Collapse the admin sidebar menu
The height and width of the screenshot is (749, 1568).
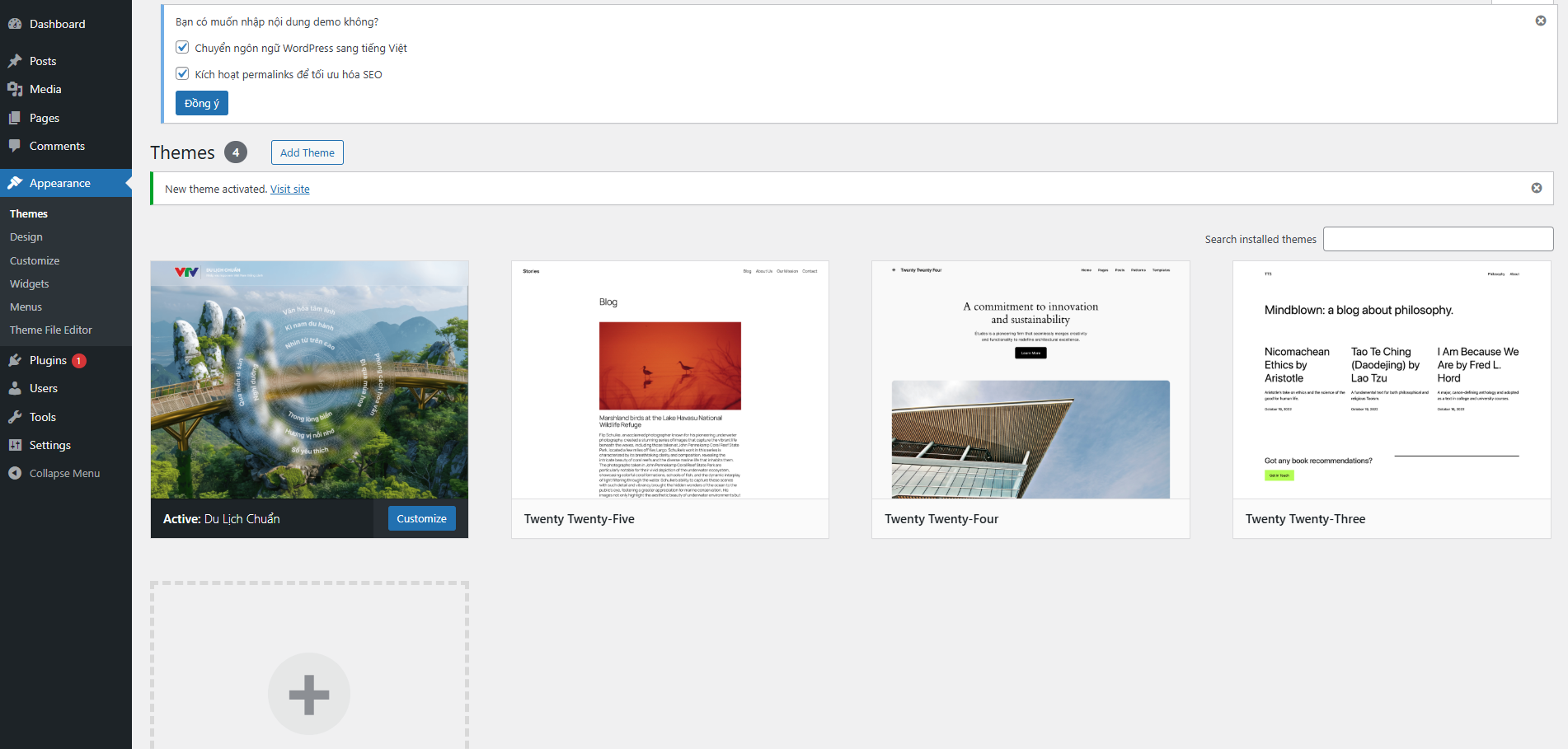[64, 473]
